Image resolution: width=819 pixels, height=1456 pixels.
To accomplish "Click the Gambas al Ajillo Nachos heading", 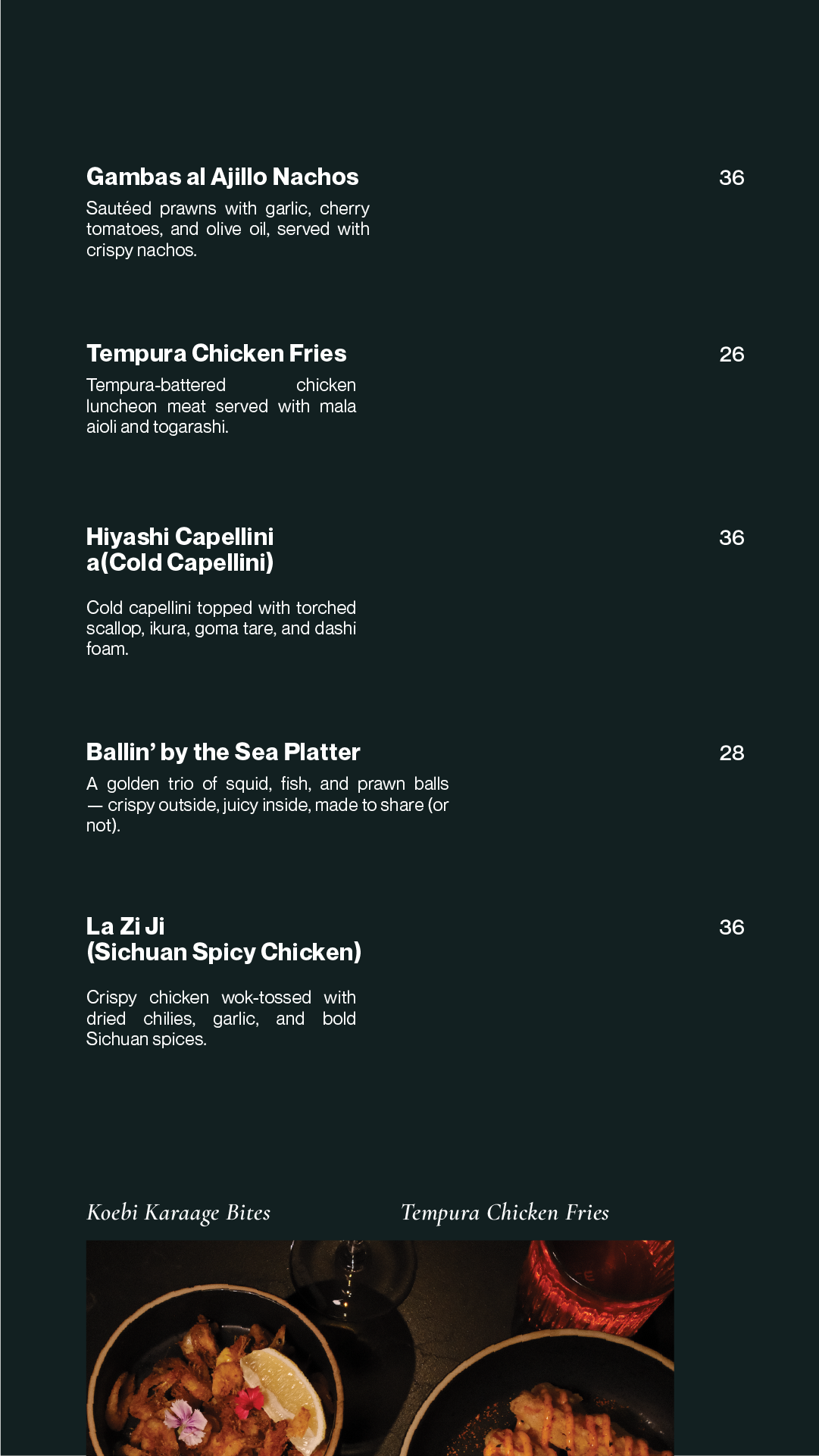I will (222, 177).
